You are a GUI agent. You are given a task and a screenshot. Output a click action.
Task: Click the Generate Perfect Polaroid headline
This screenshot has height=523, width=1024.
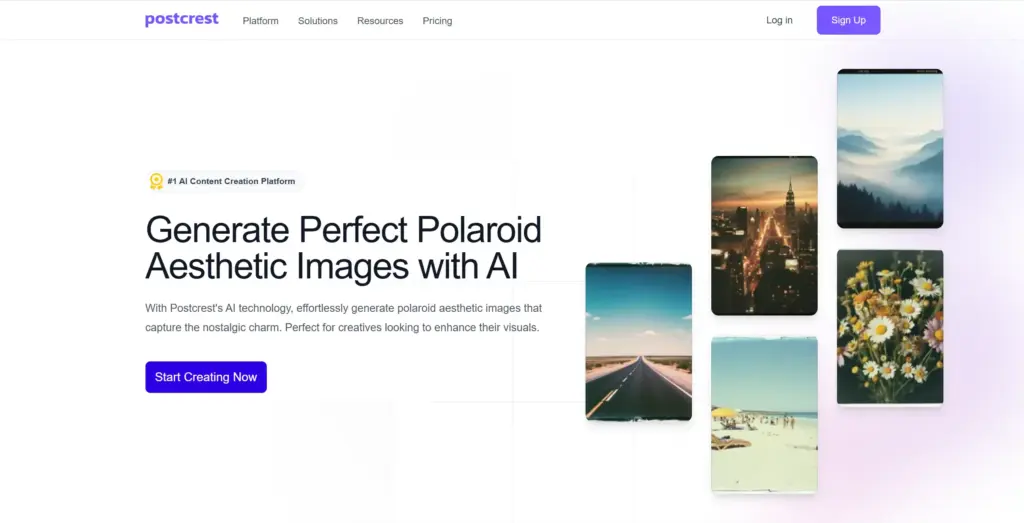[344, 247]
